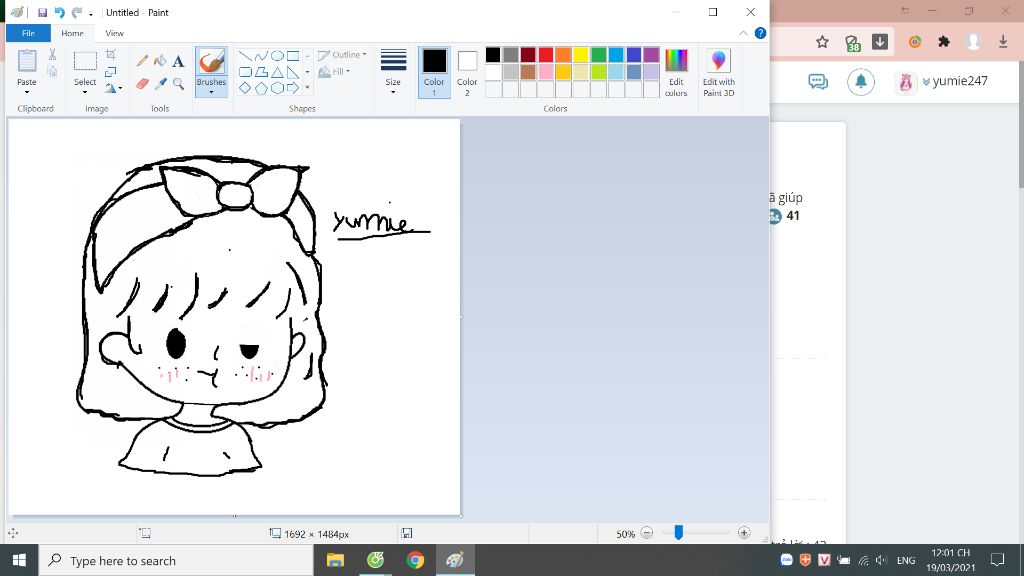Activate the Color 1 foreground selector
Image resolution: width=1024 pixels, height=576 pixels.
point(434,72)
